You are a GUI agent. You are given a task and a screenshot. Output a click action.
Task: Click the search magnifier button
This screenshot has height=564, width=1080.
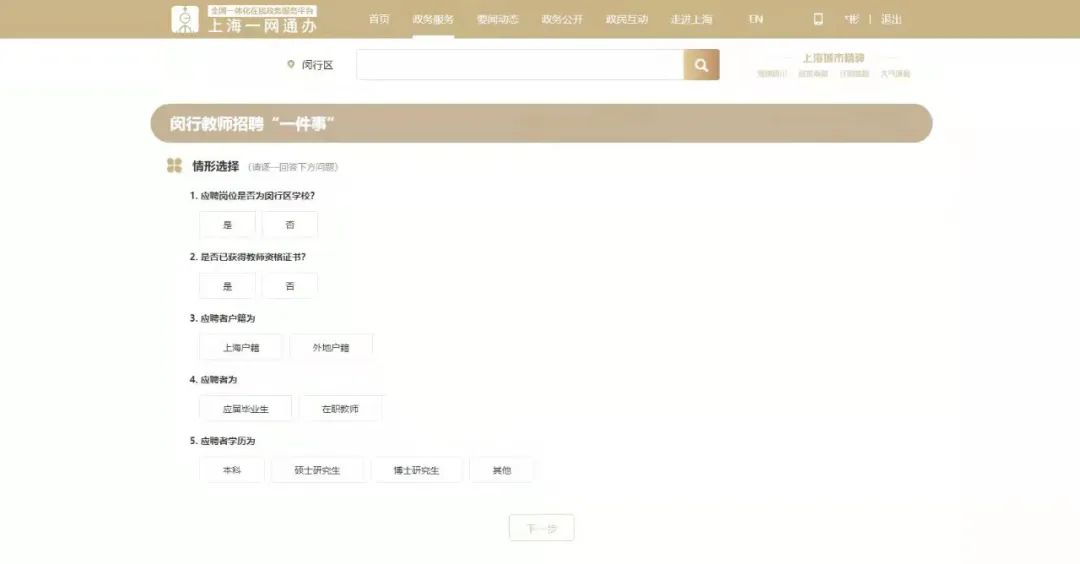click(x=701, y=65)
